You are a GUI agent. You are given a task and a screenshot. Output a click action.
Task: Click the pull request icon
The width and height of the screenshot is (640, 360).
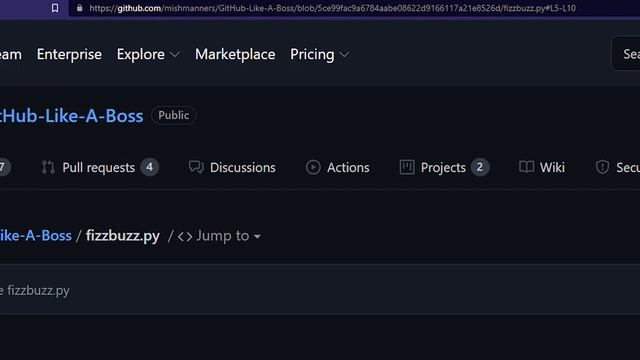click(x=48, y=167)
